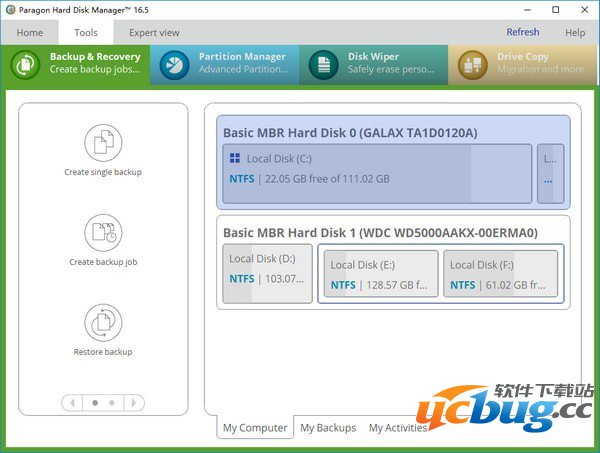Viewport: 600px width, 453px height.
Task: Open the Drive Copy migration icon
Action: [x=472, y=64]
